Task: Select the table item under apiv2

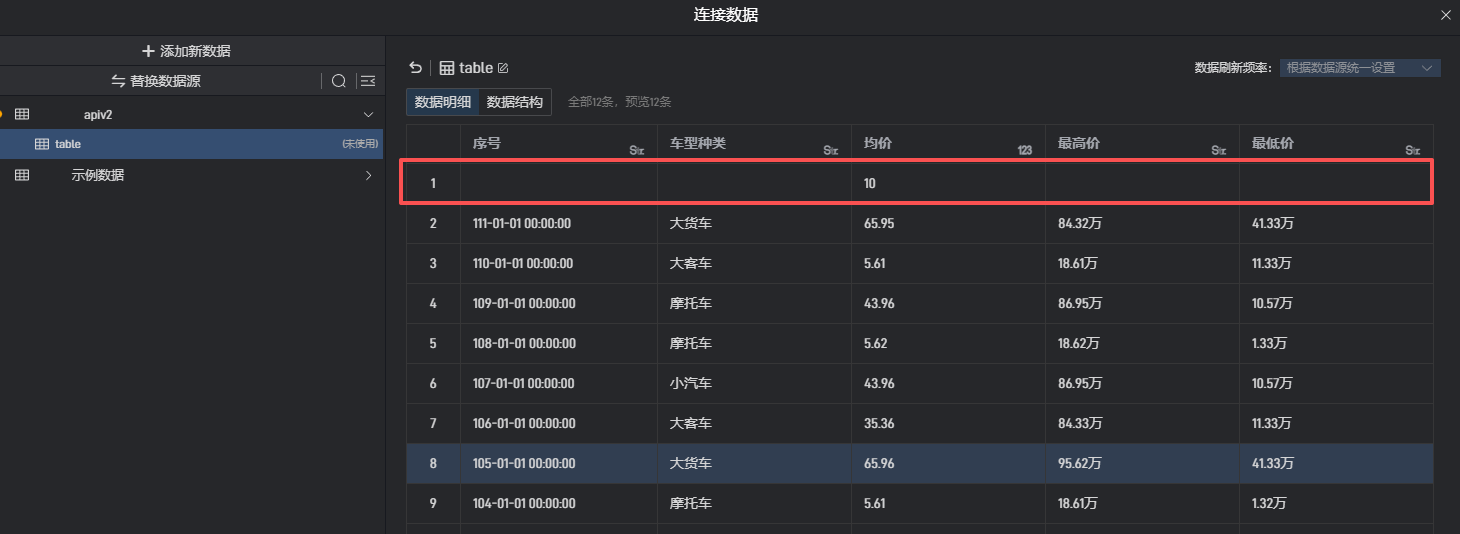Action: coord(68,144)
